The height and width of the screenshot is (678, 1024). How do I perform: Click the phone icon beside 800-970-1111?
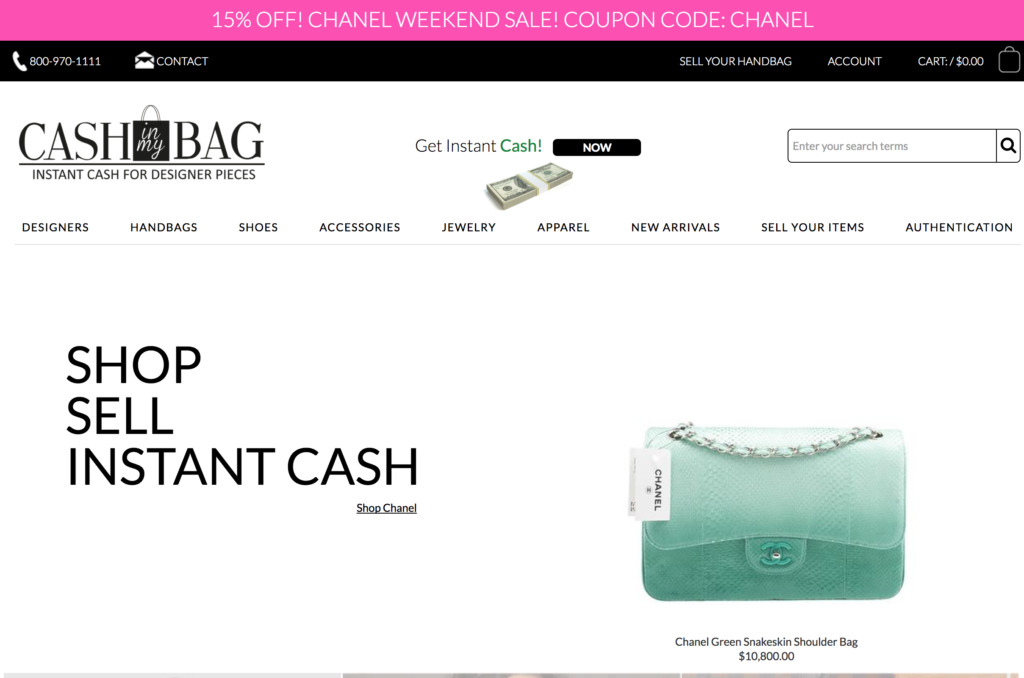click(20, 61)
